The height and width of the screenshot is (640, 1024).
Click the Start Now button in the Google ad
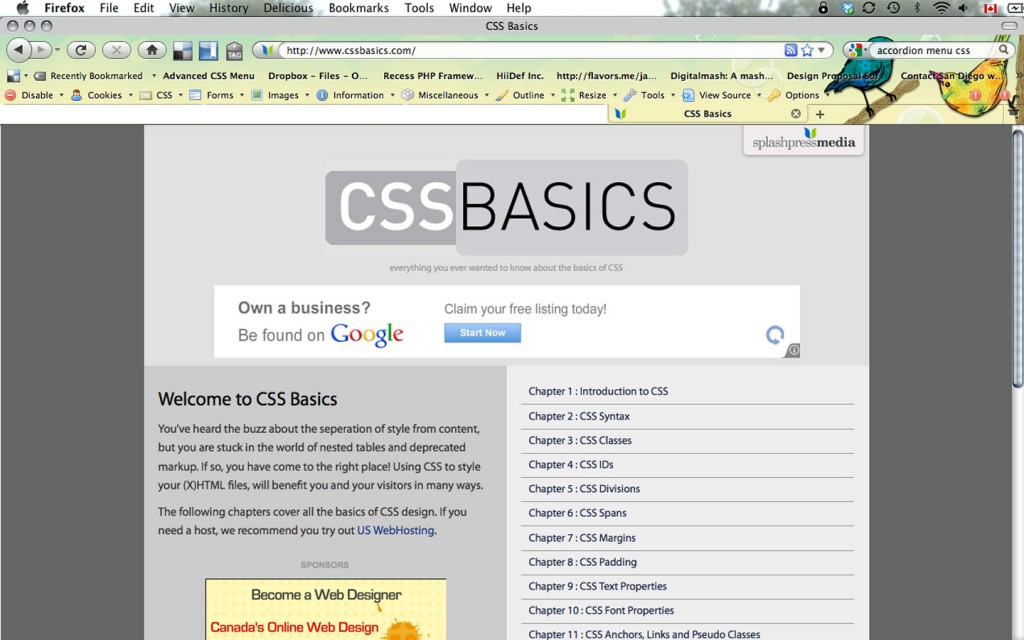(x=482, y=332)
